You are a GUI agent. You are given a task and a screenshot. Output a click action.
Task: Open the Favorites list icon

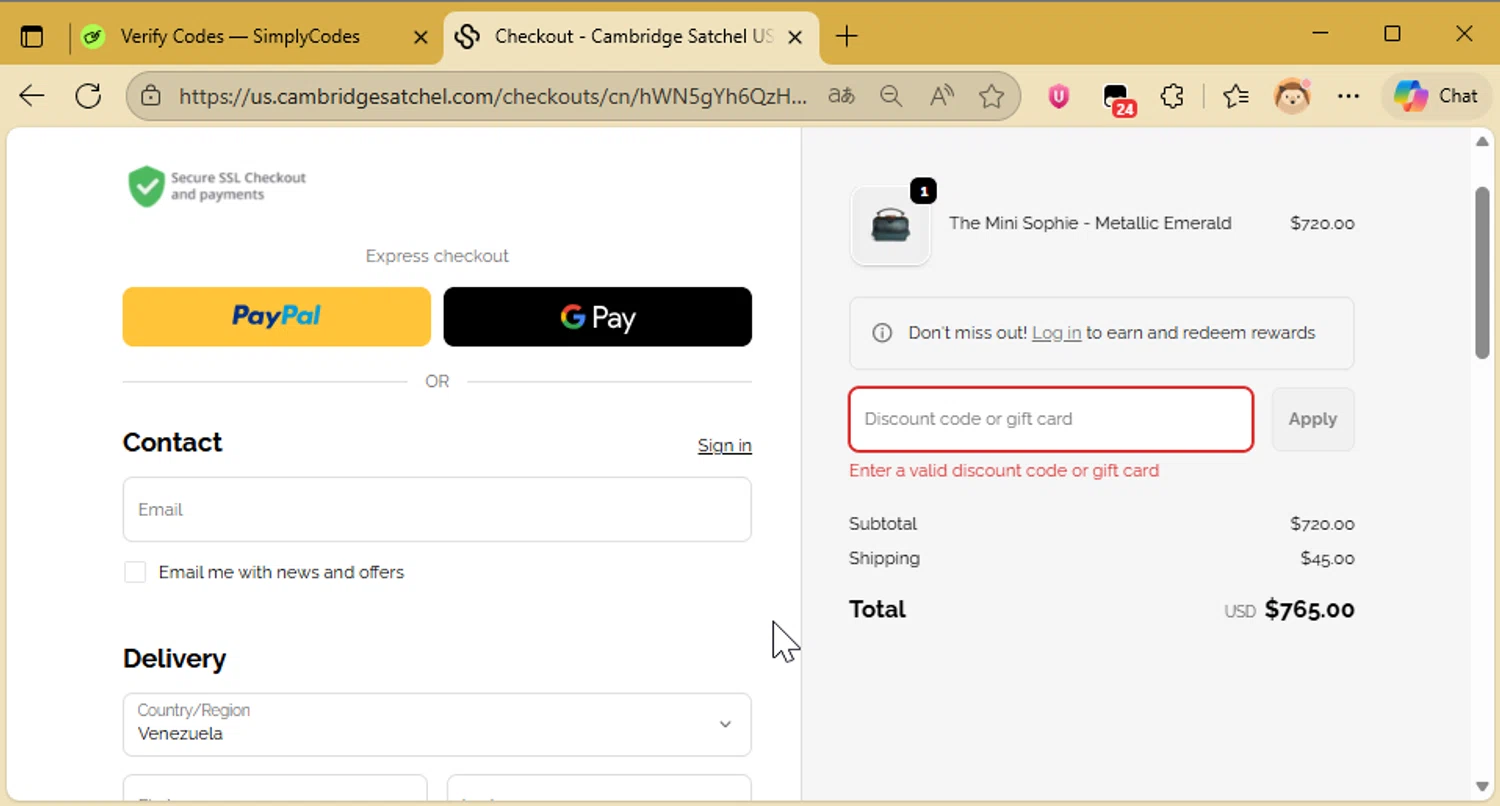1236,96
